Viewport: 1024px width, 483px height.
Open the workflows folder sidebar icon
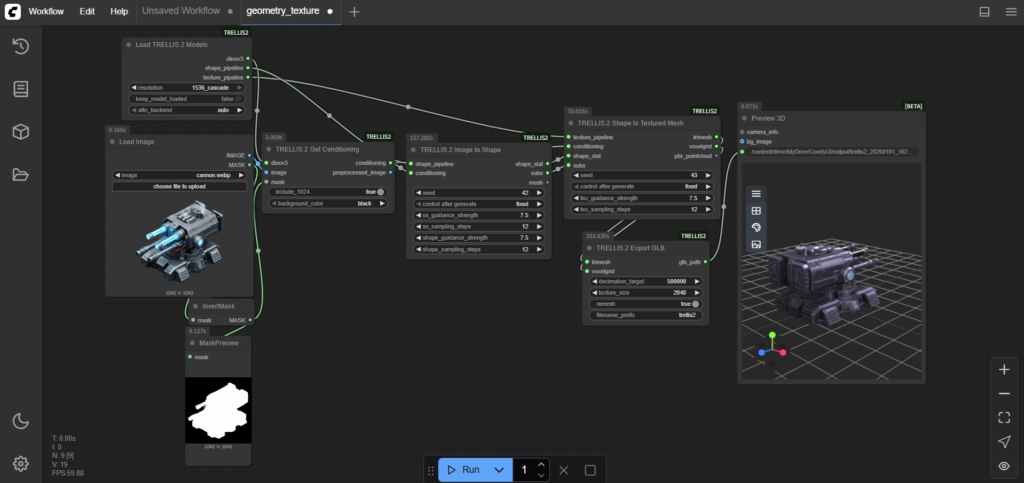20,175
